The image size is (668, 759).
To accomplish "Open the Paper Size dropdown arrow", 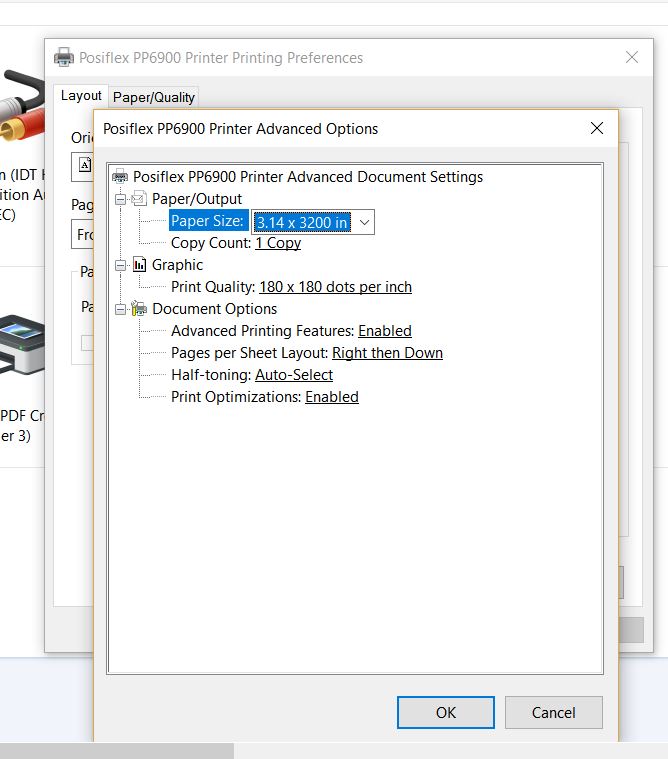I will click(364, 222).
